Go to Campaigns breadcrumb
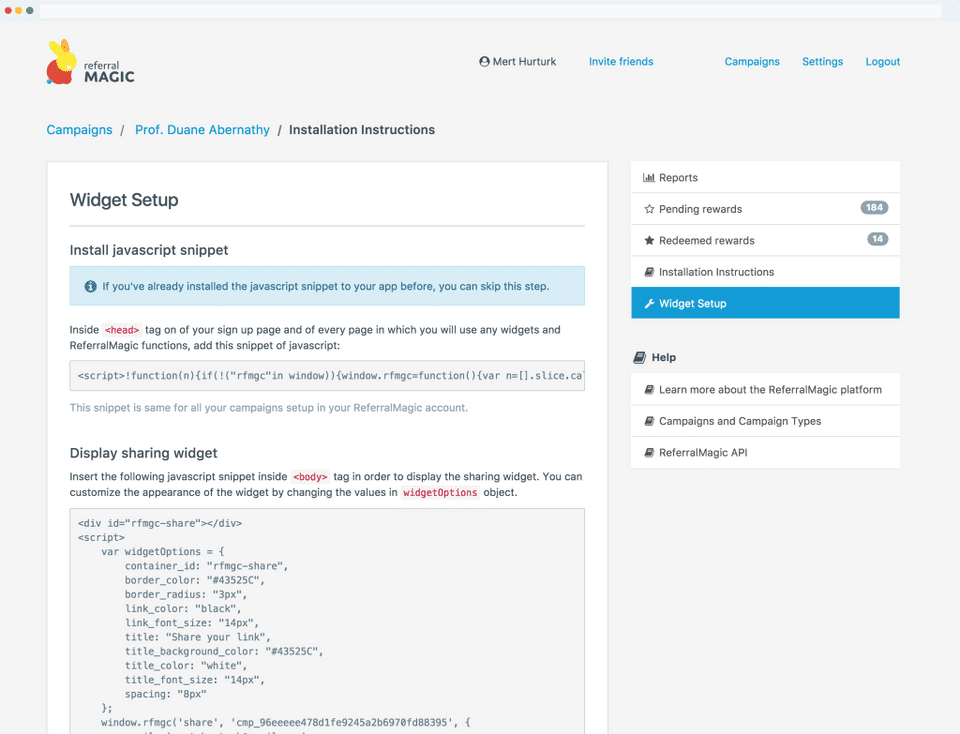This screenshot has width=960, height=734. (79, 130)
